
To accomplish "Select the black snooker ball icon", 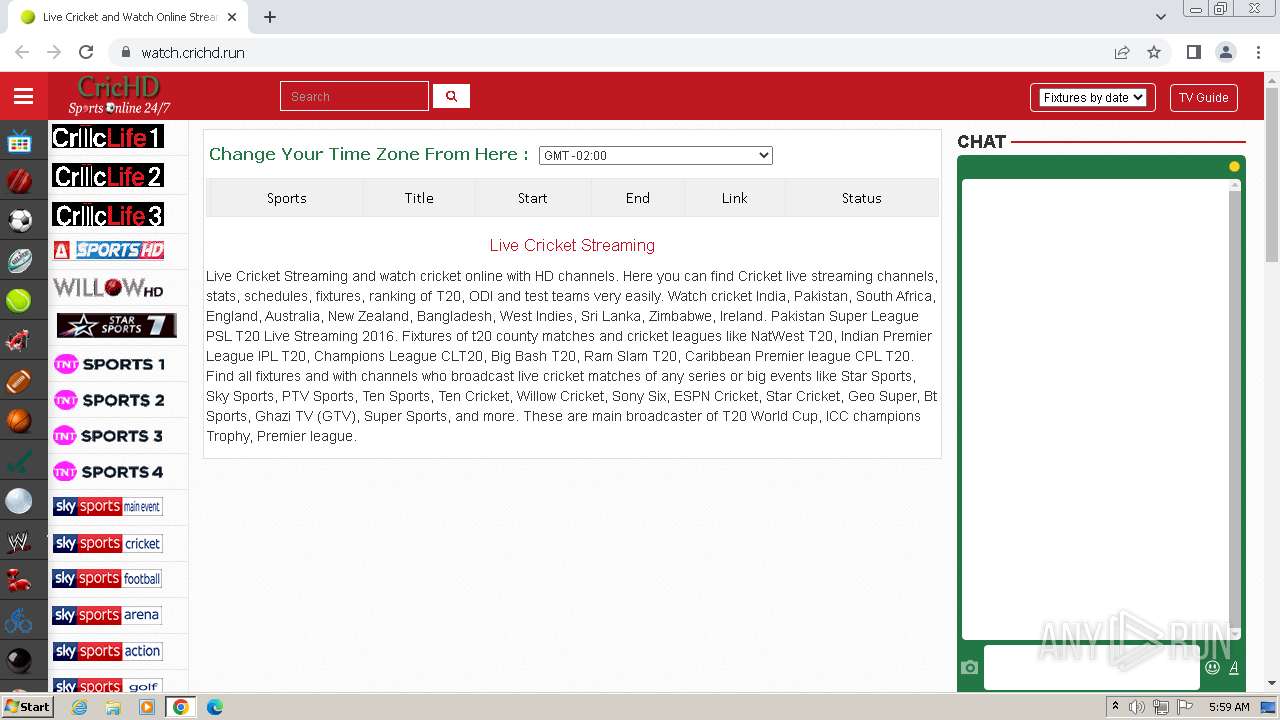I will 19,661.
